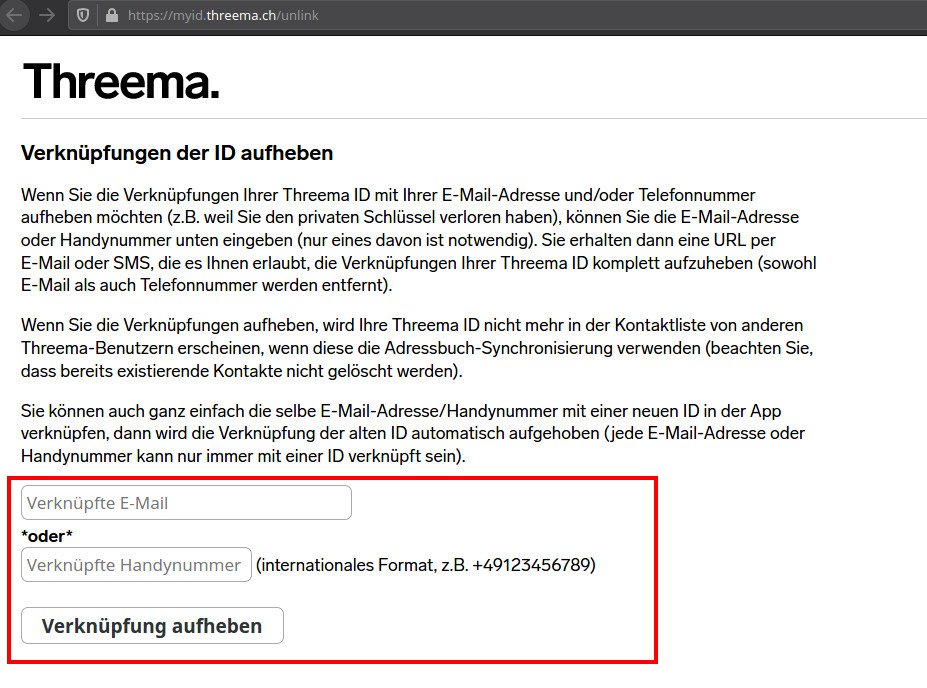Click the browser back arrow
927x688 pixels.
click(14, 15)
